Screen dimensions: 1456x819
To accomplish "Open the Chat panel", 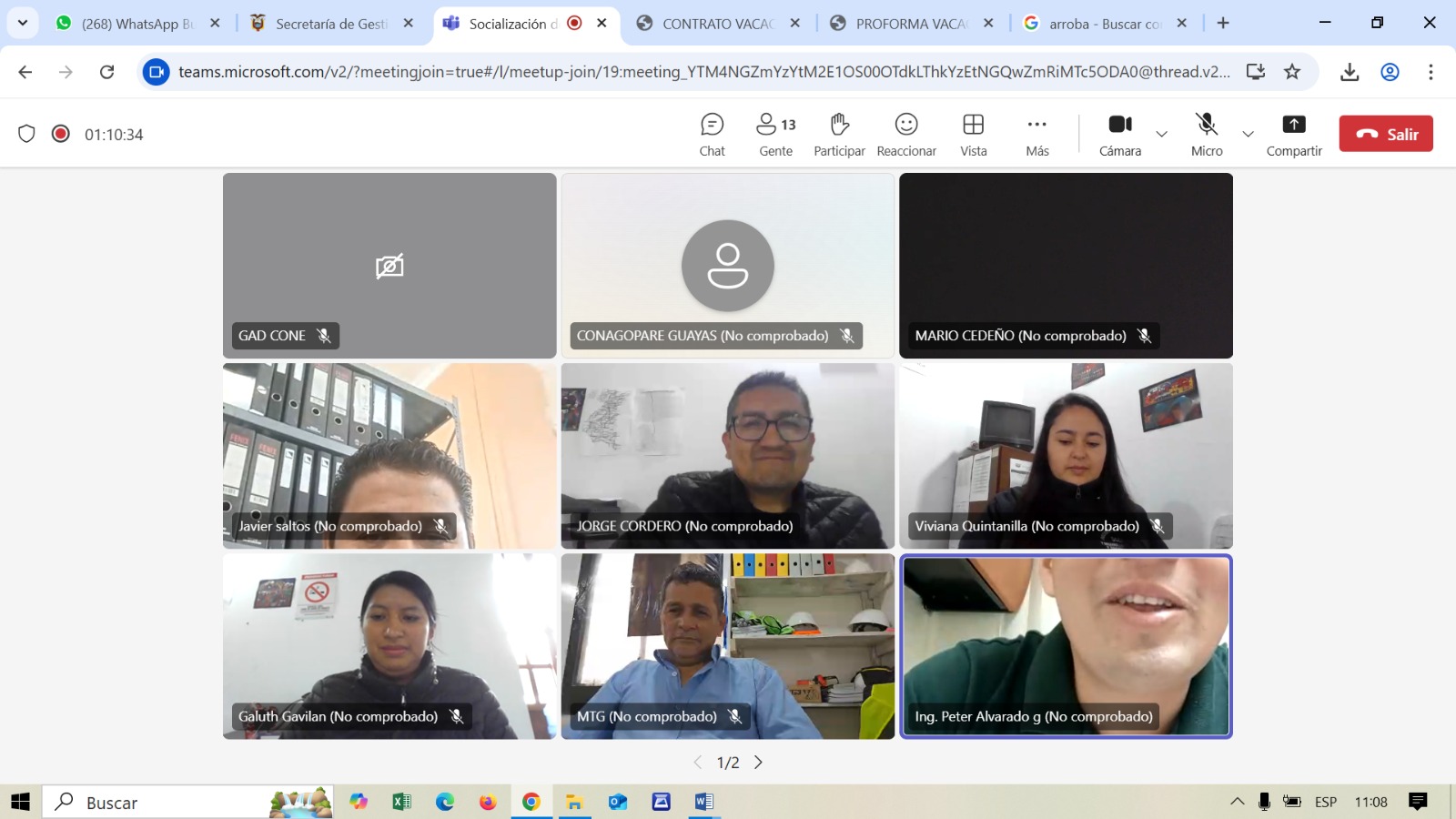I will click(x=712, y=134).
